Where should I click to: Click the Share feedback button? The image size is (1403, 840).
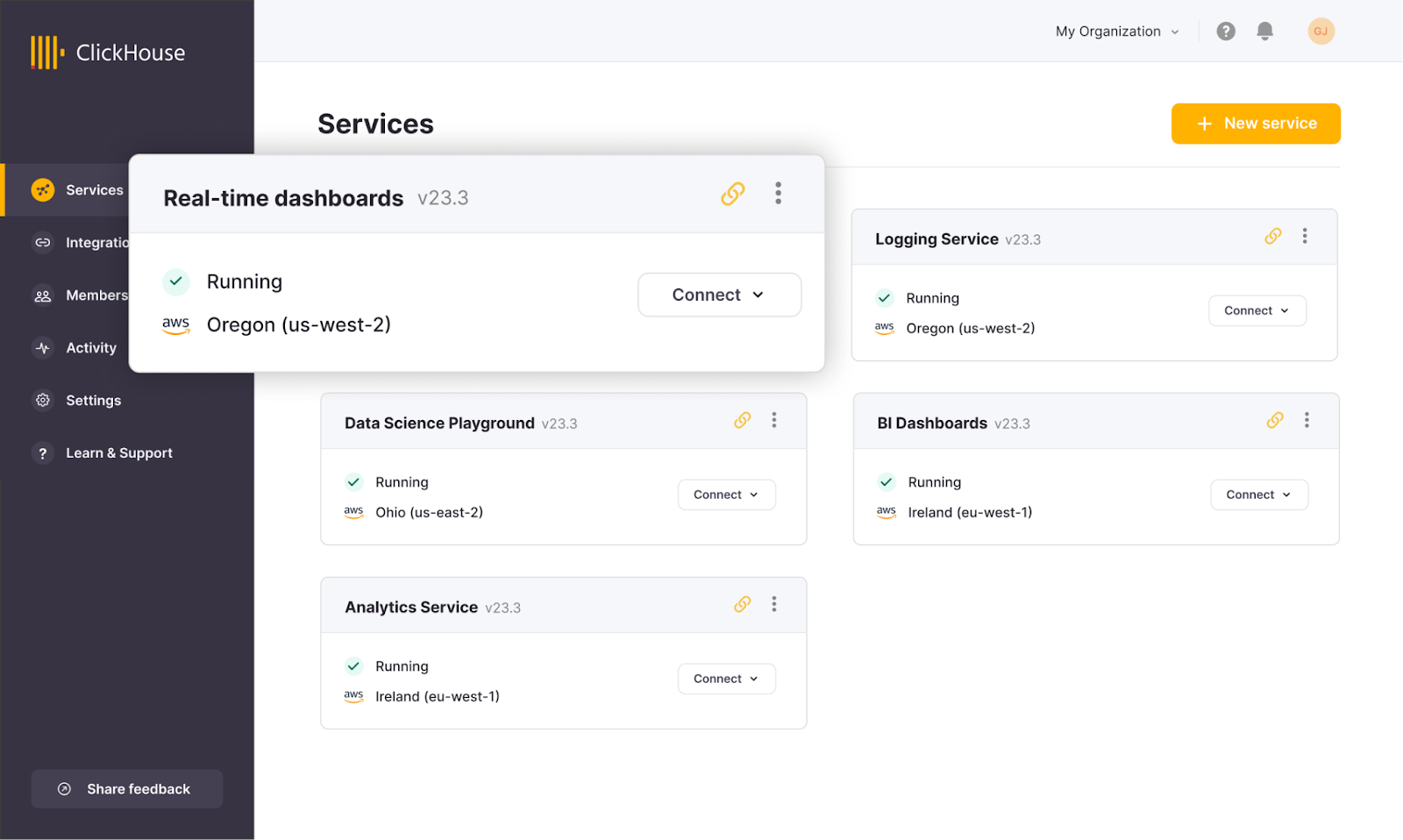[126, 788]
